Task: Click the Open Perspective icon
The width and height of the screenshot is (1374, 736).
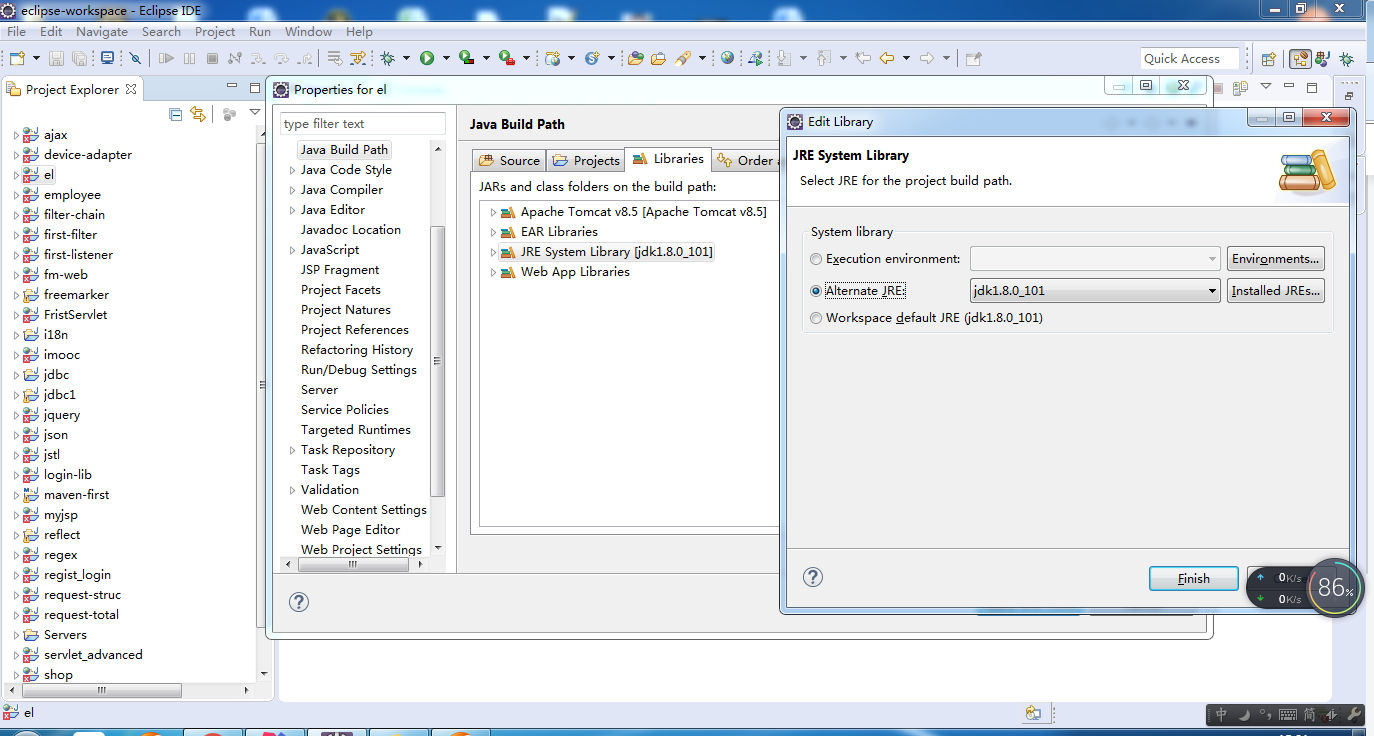Action: tap(1269, 59)
